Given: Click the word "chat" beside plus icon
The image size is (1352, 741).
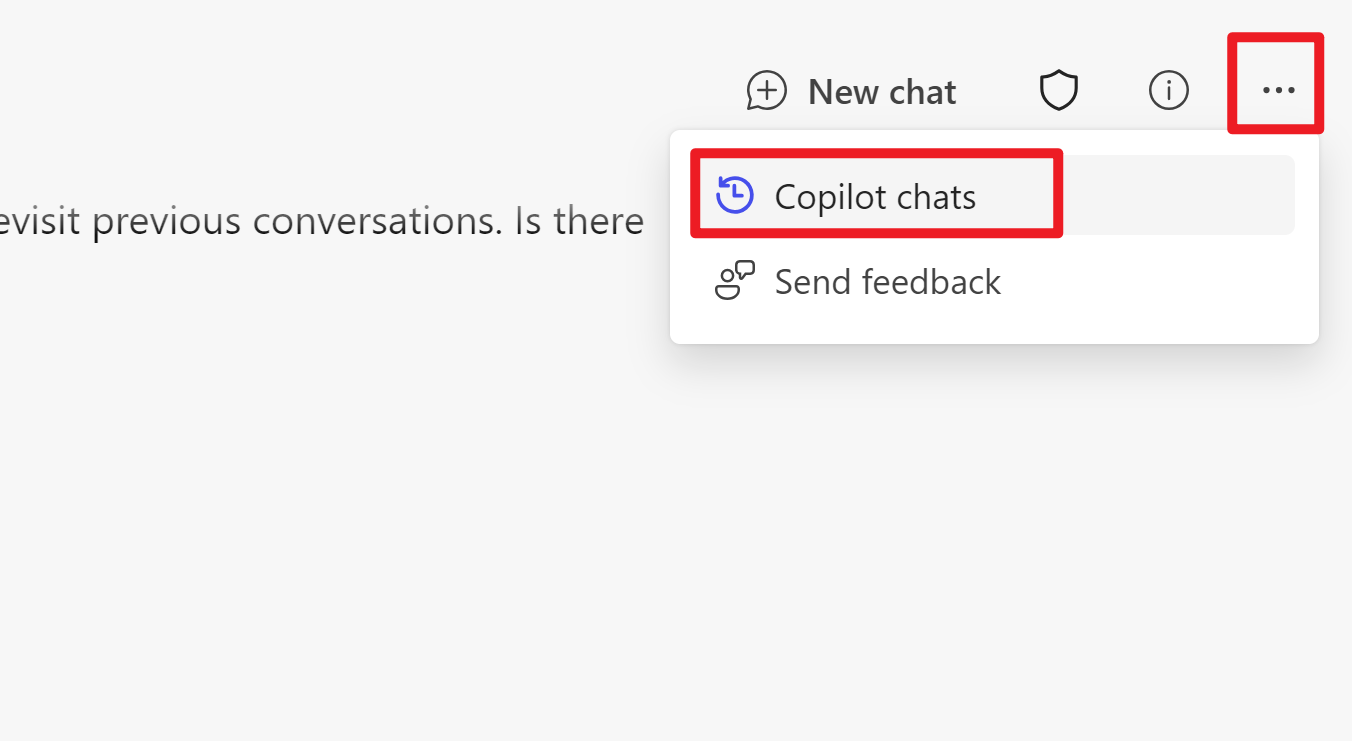Looking at the screenshot, I should pos(919,92).
